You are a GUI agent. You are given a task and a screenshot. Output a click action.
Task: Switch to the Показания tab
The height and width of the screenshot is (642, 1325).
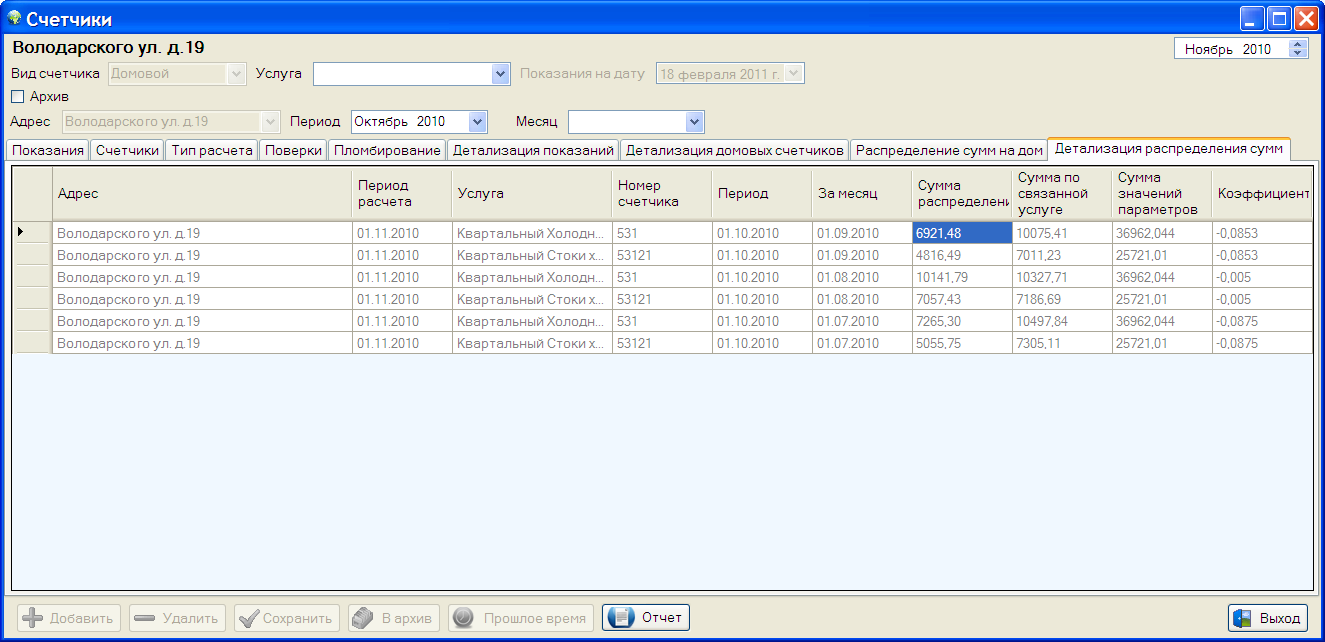48,151
